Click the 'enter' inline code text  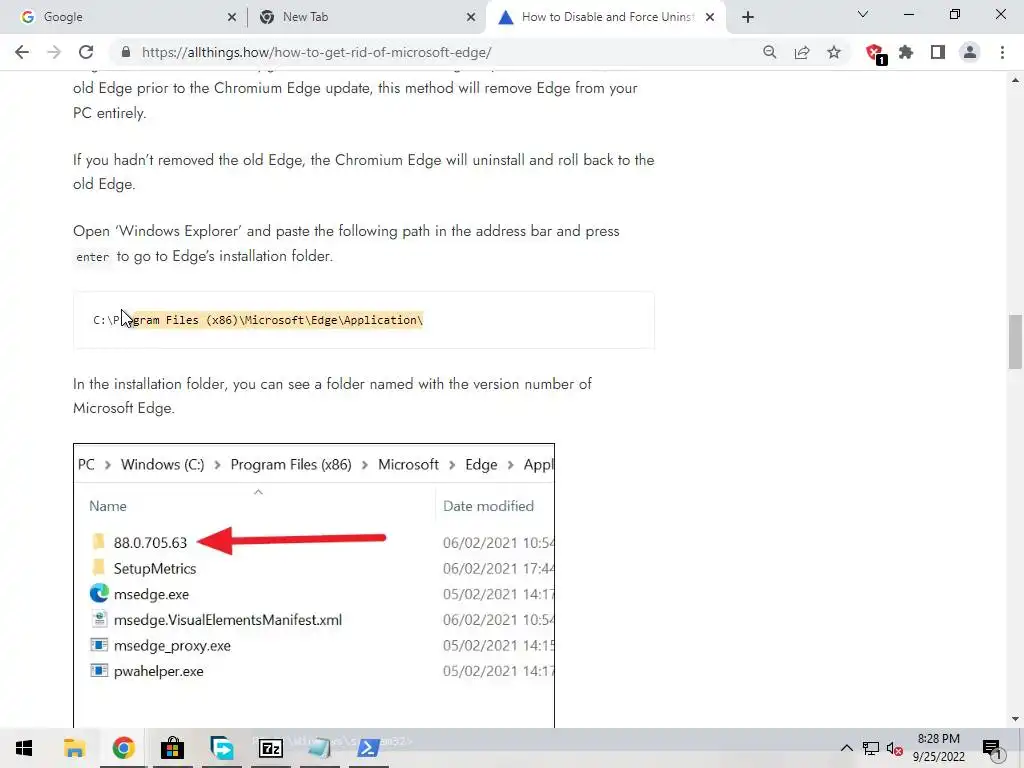[x=92, y=257]
